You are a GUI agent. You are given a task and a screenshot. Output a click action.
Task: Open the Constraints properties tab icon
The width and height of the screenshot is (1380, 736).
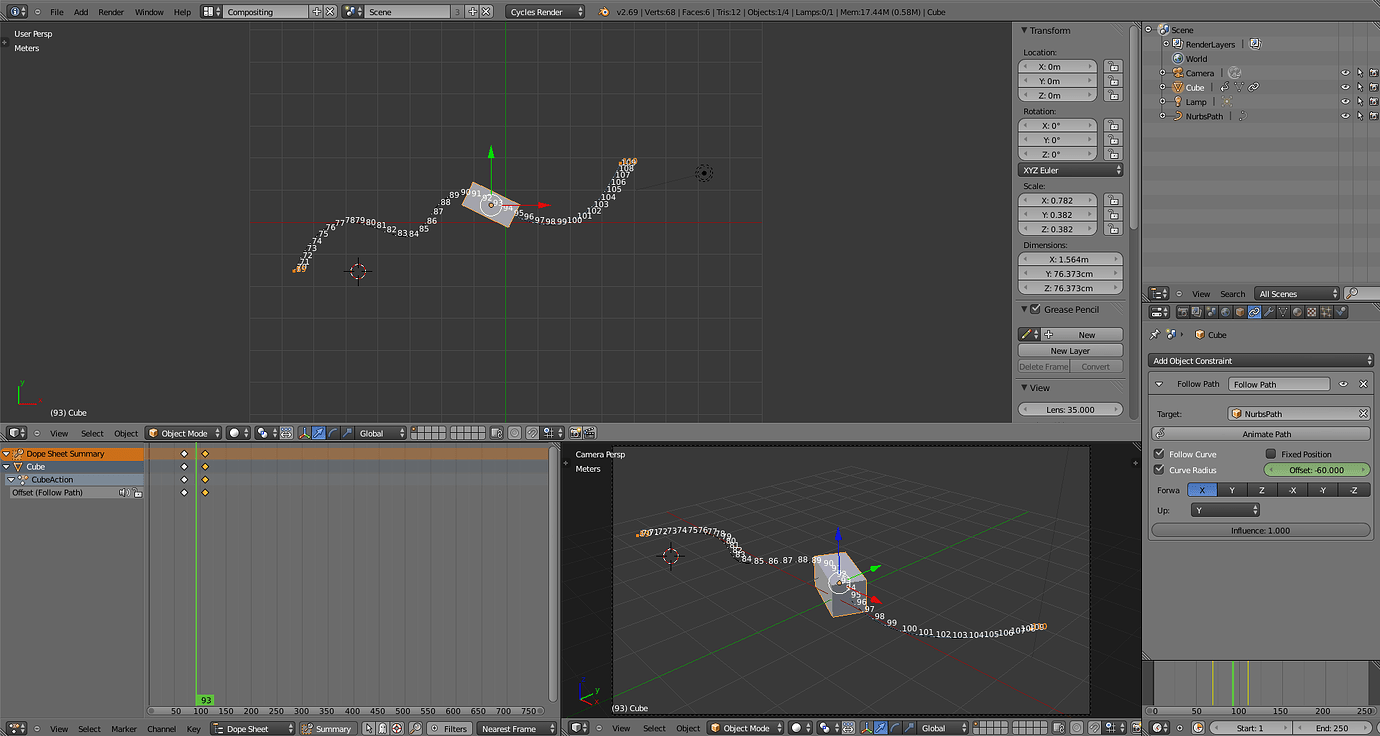click(x=1254, y=312)
